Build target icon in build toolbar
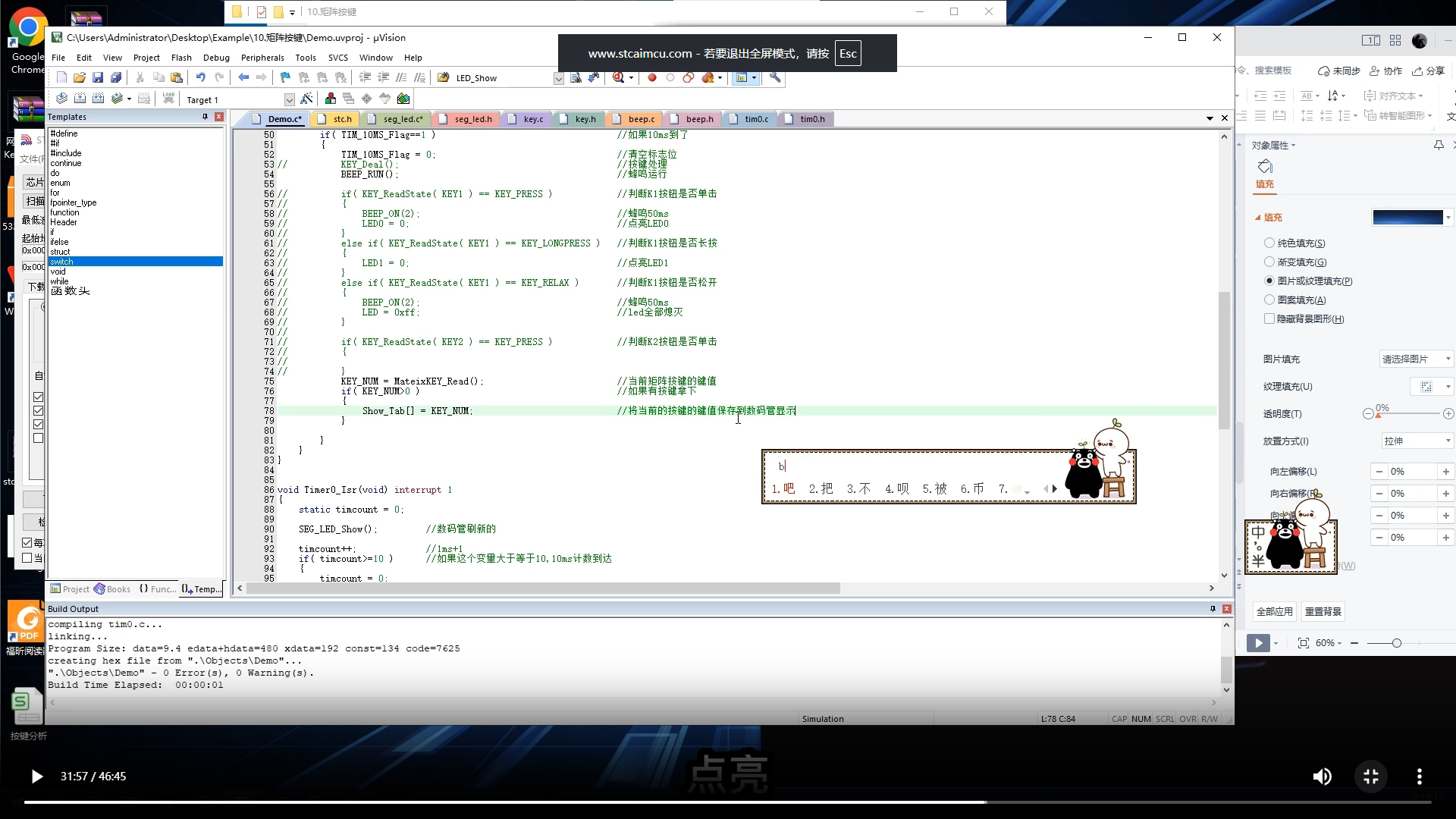The width and height of the screenshot is (1456, 819). point(80,99)
